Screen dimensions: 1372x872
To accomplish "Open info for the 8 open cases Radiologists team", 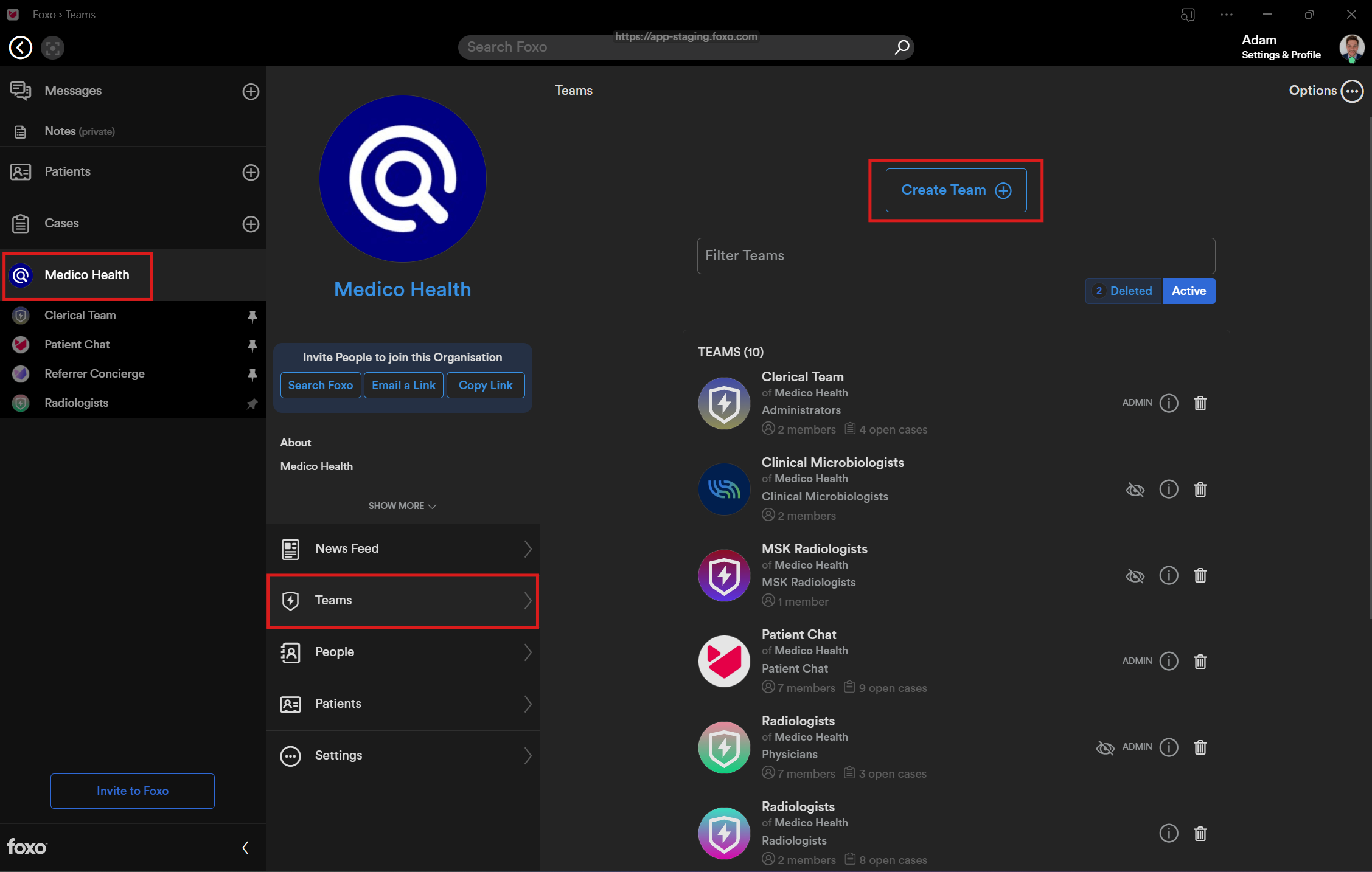I will (x=1169, y=833).
